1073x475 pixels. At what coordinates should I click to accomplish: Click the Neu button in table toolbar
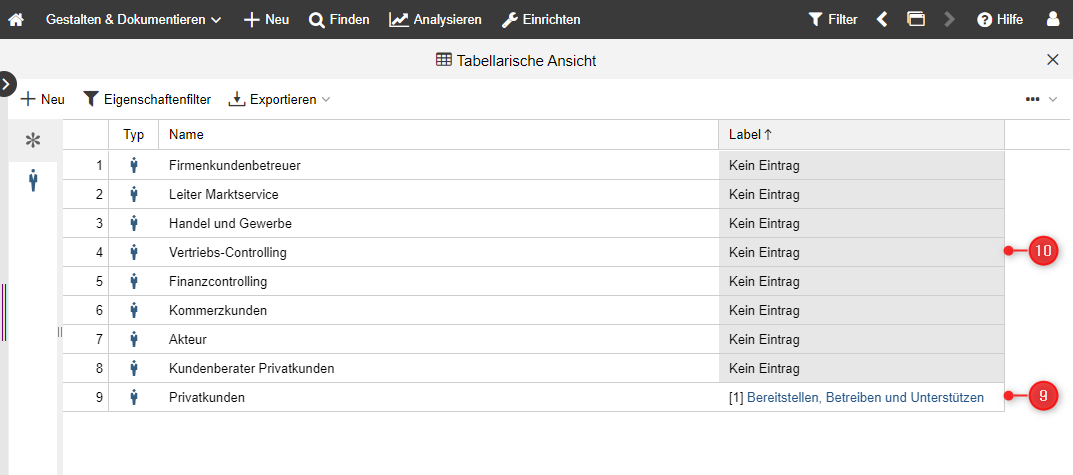tap(42, 100)
